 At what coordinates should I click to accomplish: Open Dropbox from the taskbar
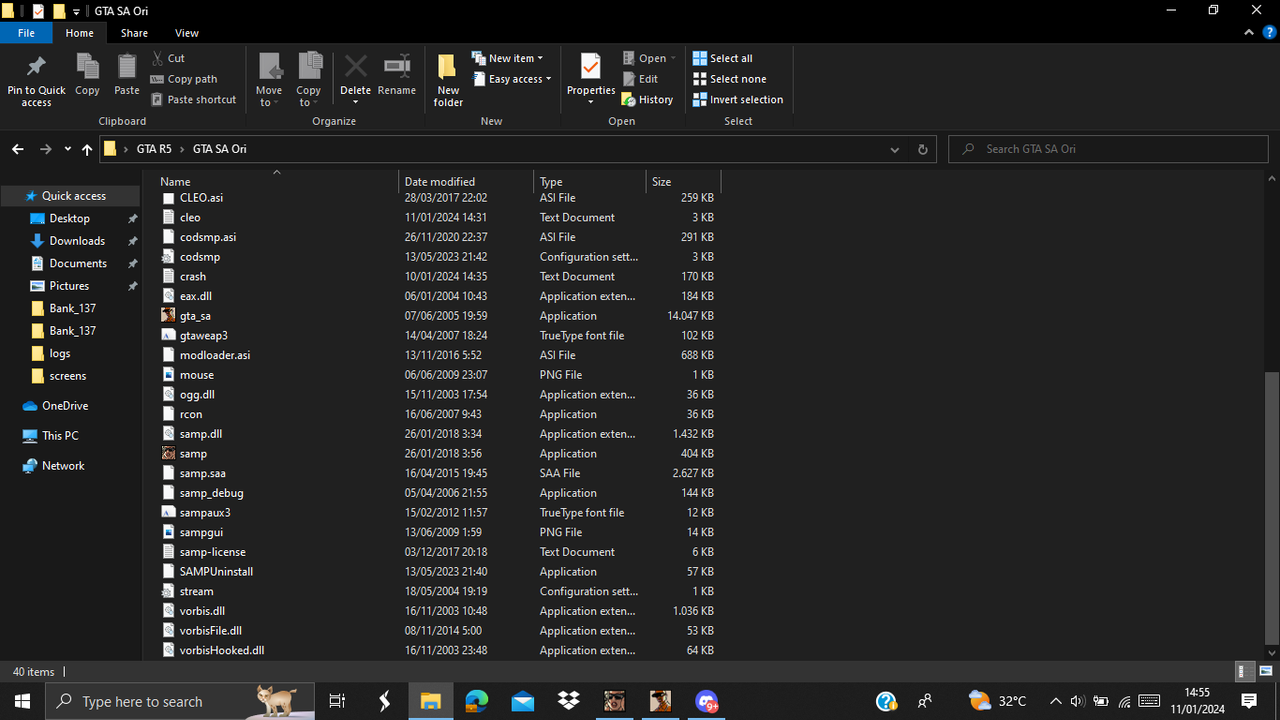[x=568, y=701]
